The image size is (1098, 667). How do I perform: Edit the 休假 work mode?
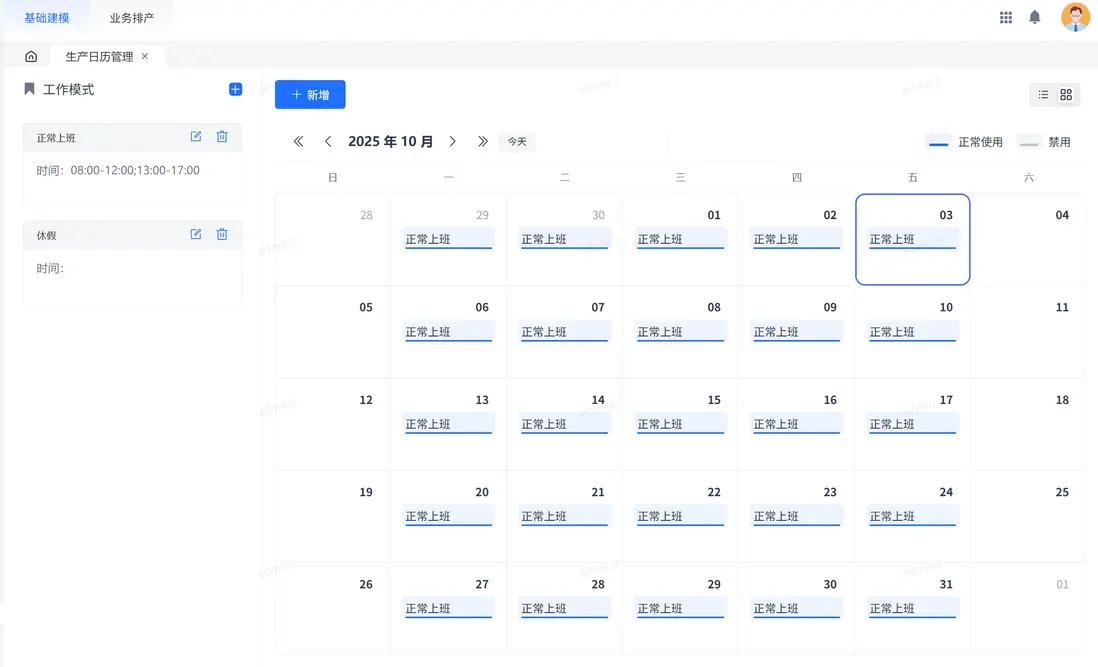coord(196,235)
